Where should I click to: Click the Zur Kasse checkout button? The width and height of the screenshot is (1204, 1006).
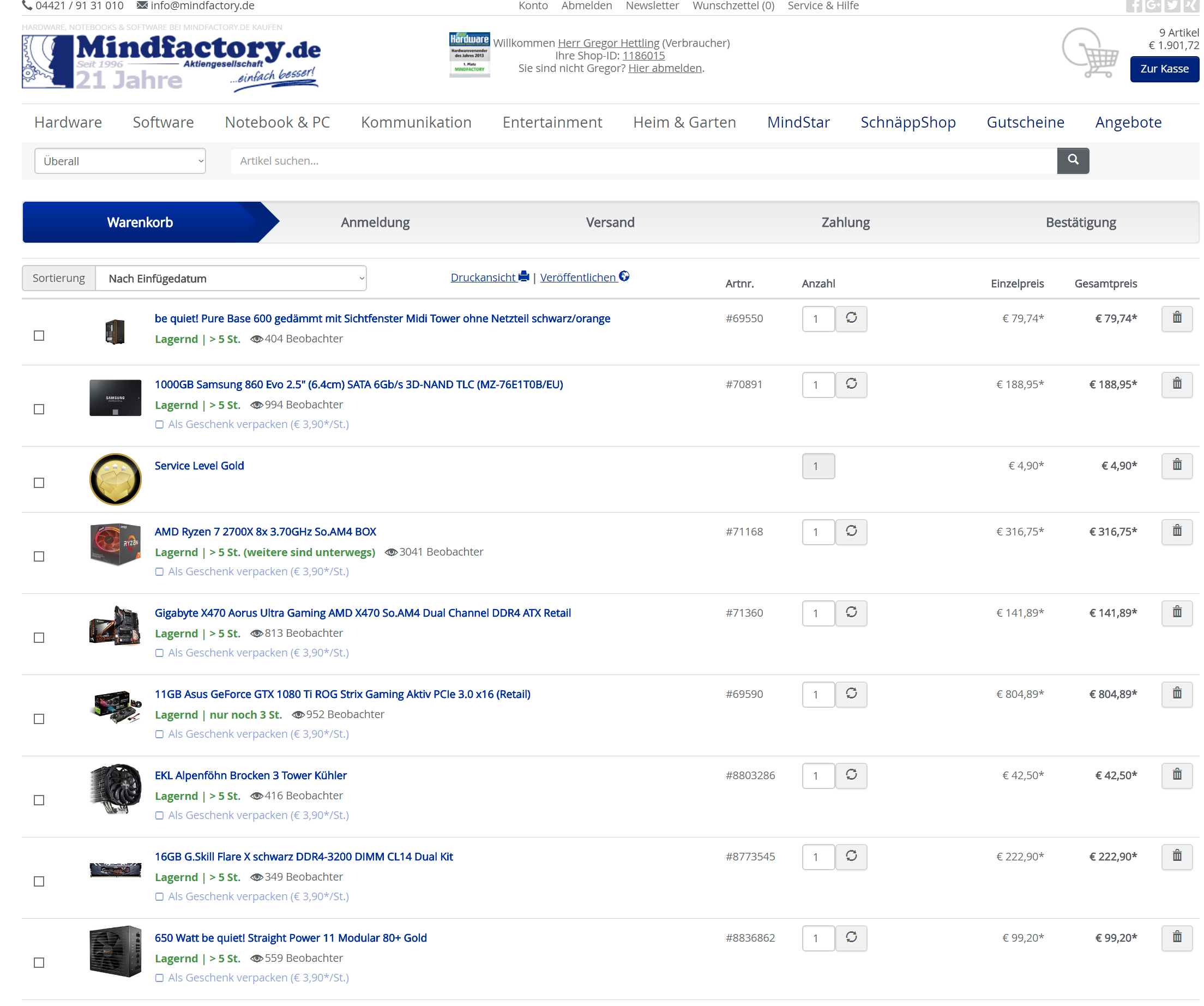coord(1164,69)
